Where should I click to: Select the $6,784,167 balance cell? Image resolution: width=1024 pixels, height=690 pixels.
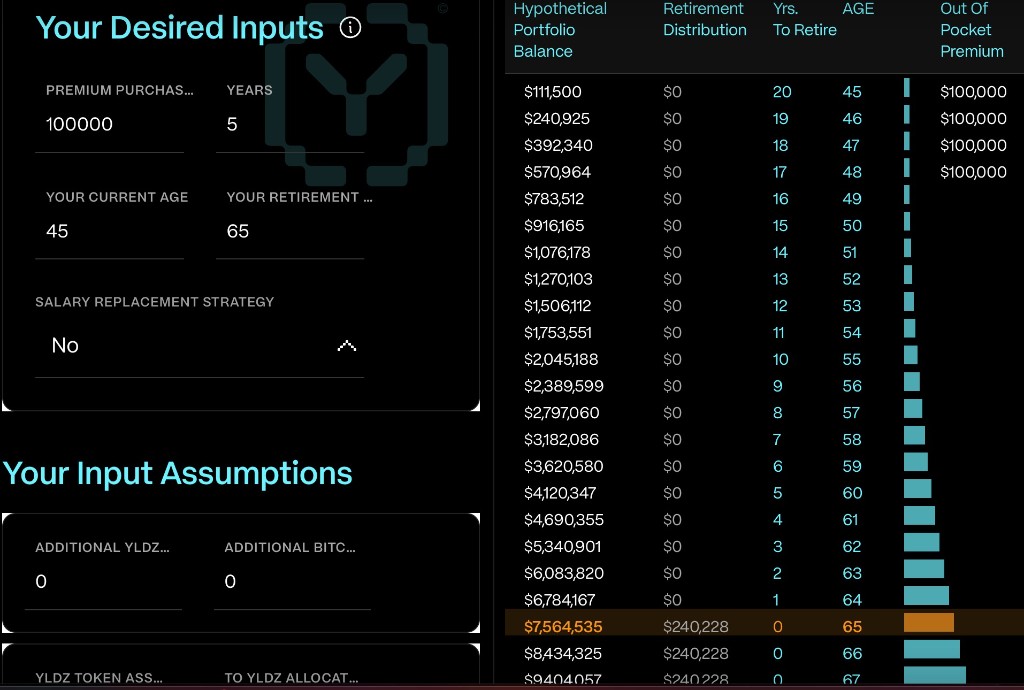(x=560, y=601)
